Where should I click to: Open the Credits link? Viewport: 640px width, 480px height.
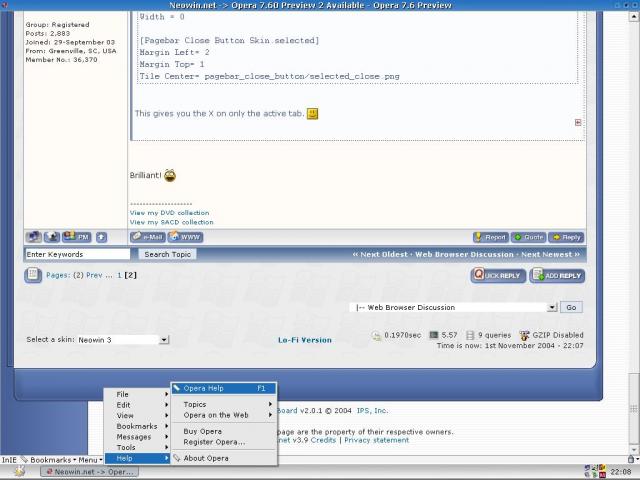click(x=323, y=440)
